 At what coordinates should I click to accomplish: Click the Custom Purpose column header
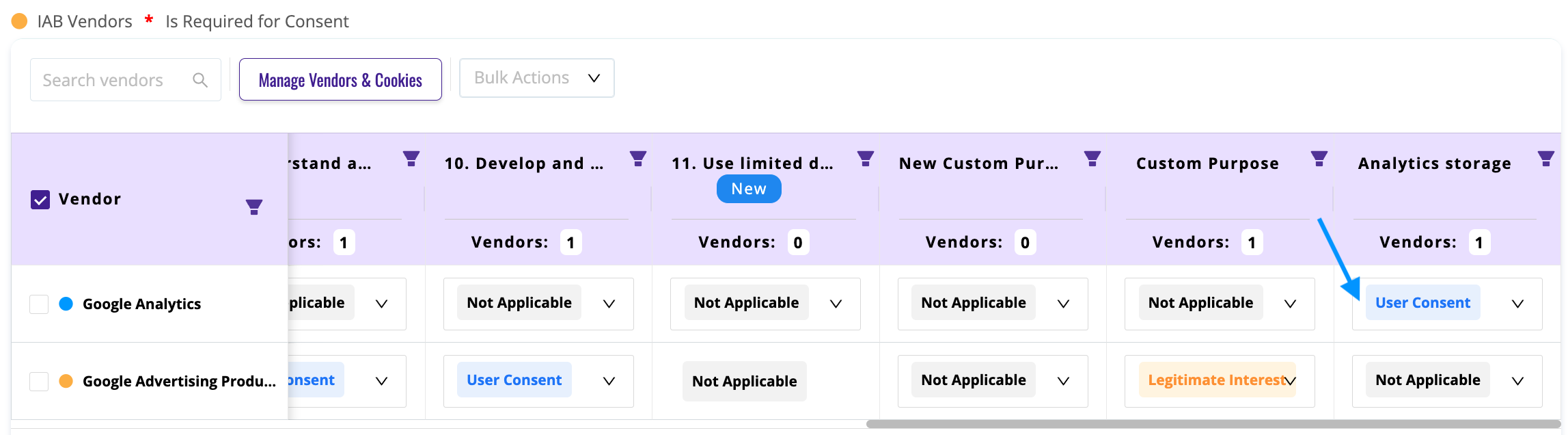(1207, 163)
